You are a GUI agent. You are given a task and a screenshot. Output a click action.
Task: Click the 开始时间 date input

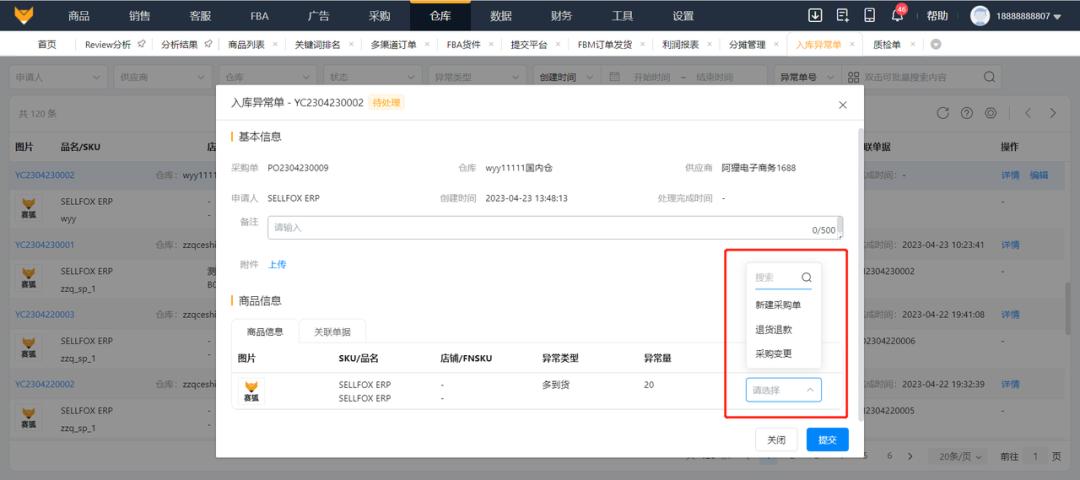(651, 77)
